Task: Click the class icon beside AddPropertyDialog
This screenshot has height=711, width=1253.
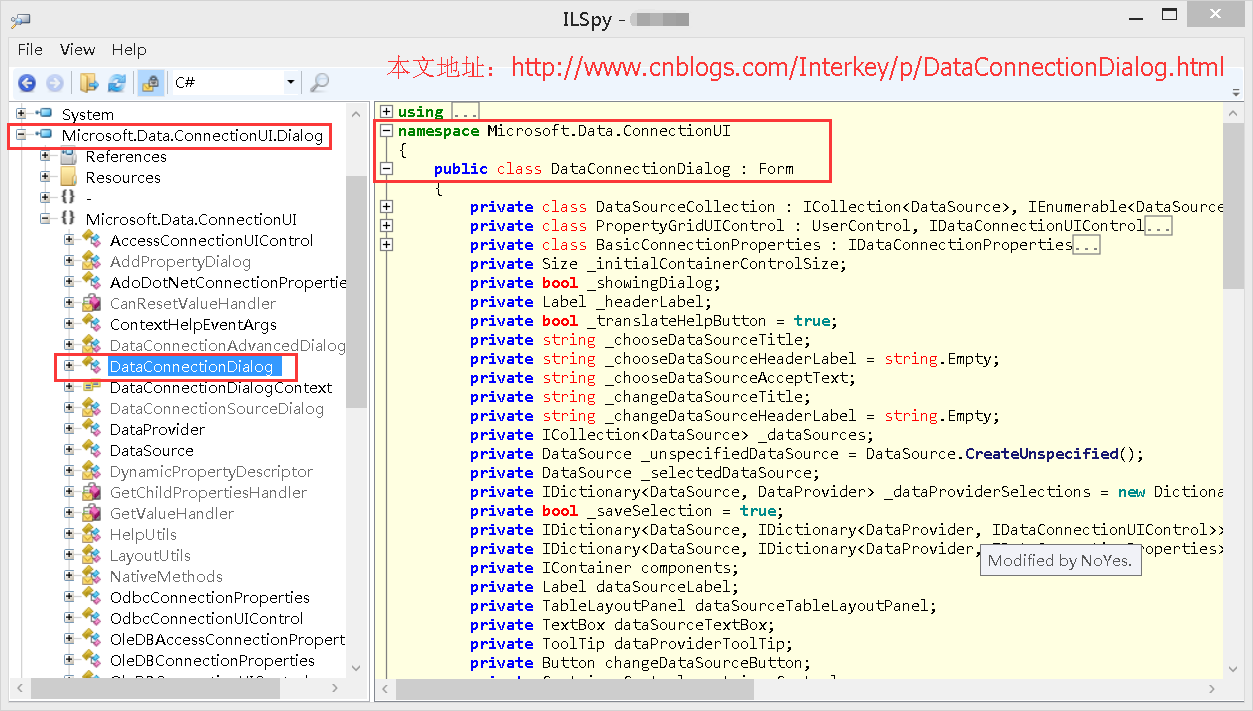Action: point(92,261)
